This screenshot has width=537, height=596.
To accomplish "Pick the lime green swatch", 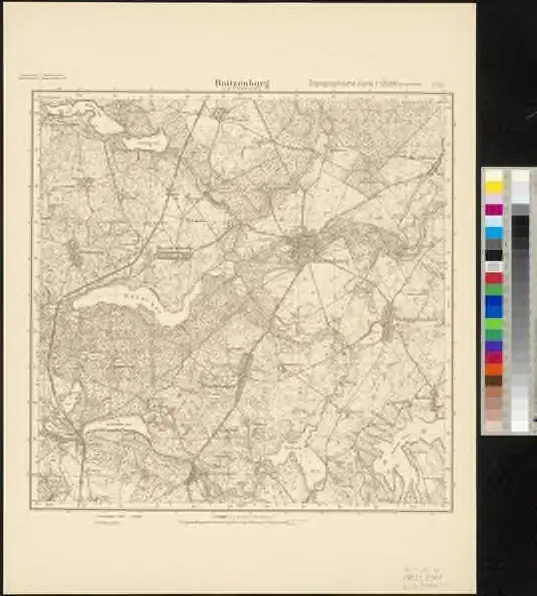I will click(494, 324).
